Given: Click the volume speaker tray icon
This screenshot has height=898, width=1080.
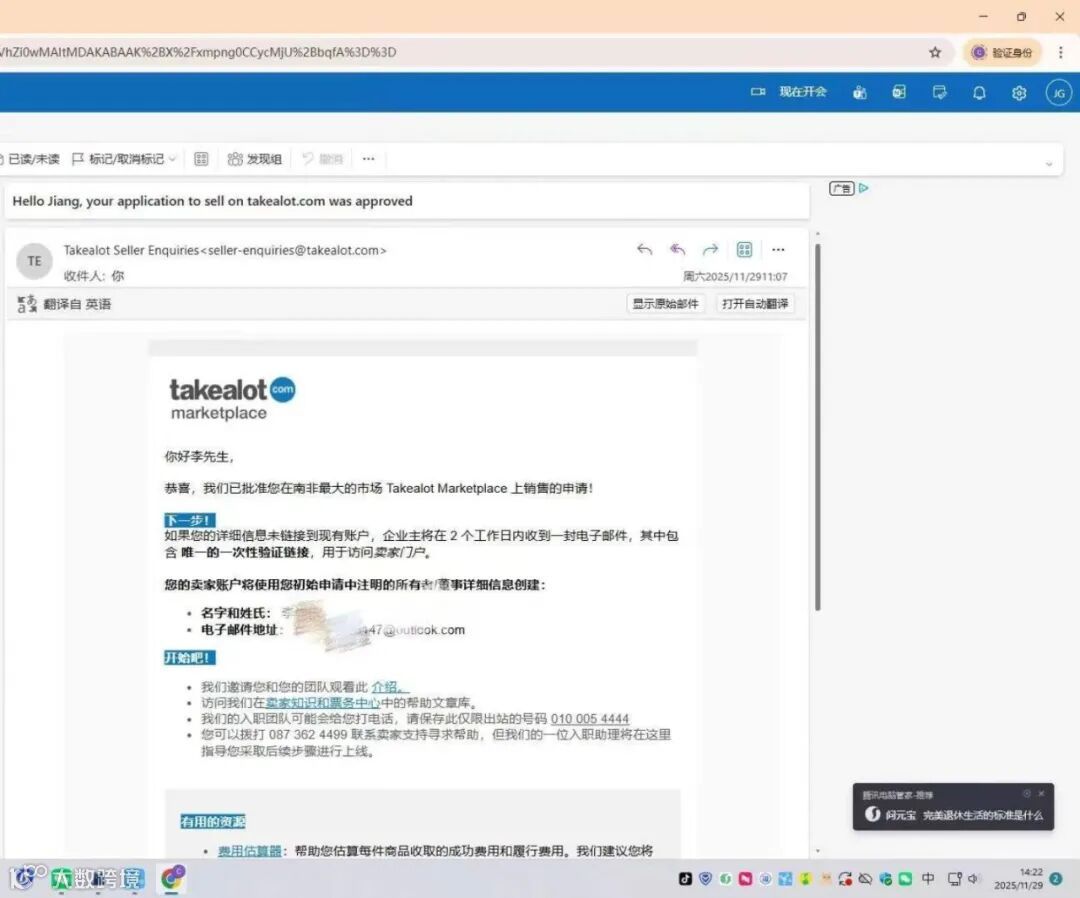Looking at the screenshot, I should point(973,879).
